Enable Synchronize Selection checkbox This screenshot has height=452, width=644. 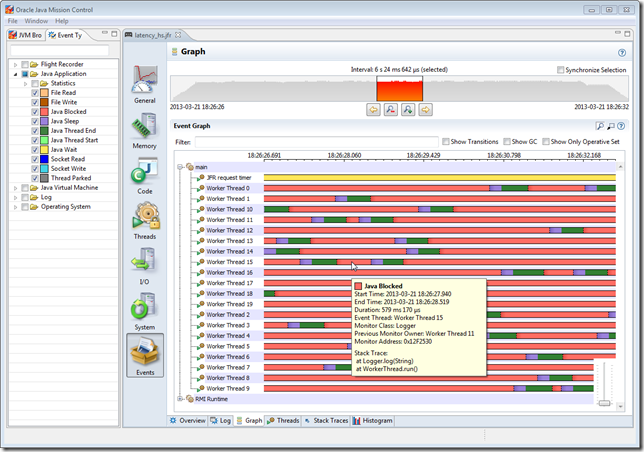click(560, 70)
